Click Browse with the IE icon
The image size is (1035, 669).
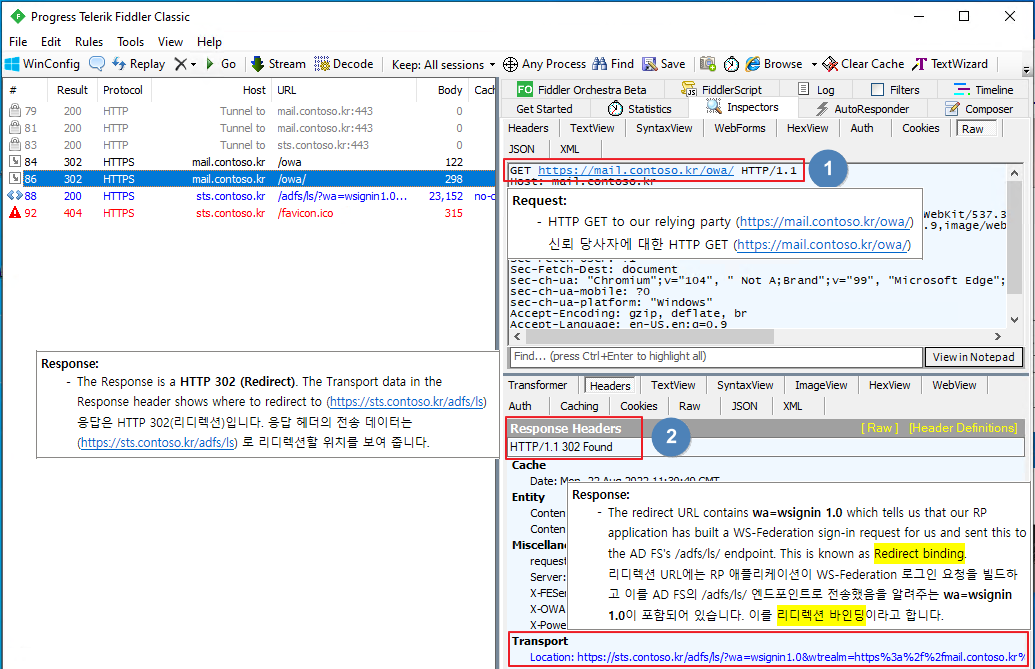pos(774,64)
